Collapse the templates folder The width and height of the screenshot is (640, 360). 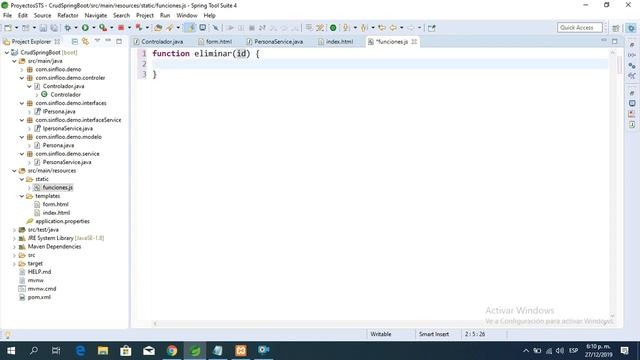click(x=22, y=196)
